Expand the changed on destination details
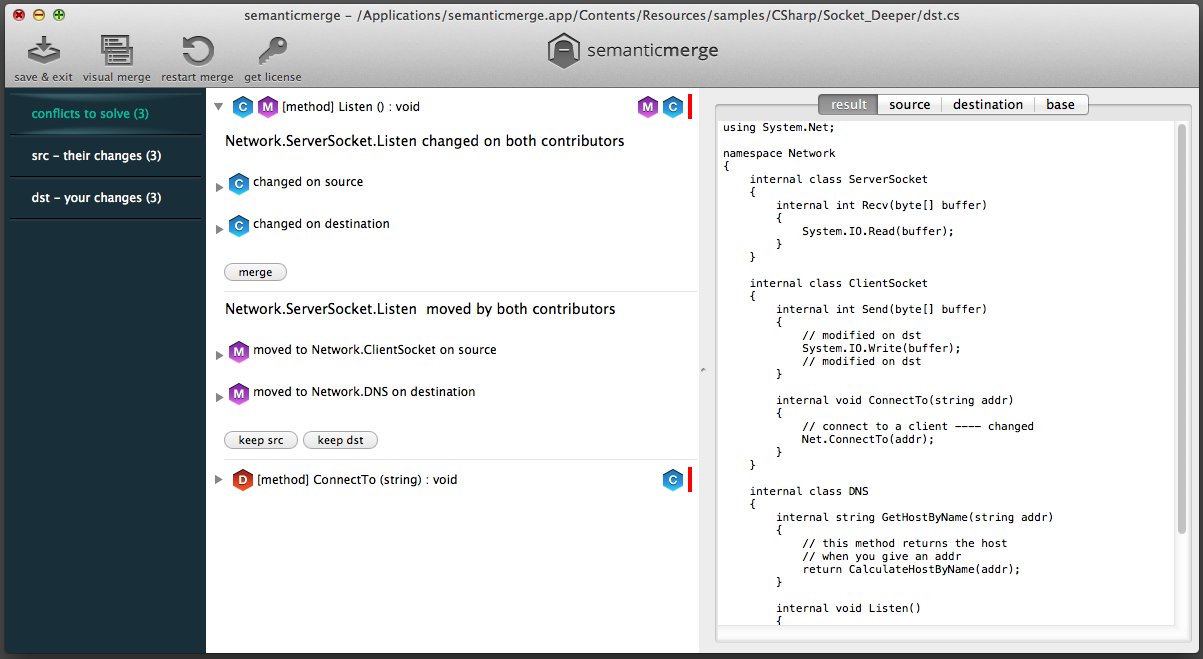This screenshot has height=659, width=1203. [220, 229]
